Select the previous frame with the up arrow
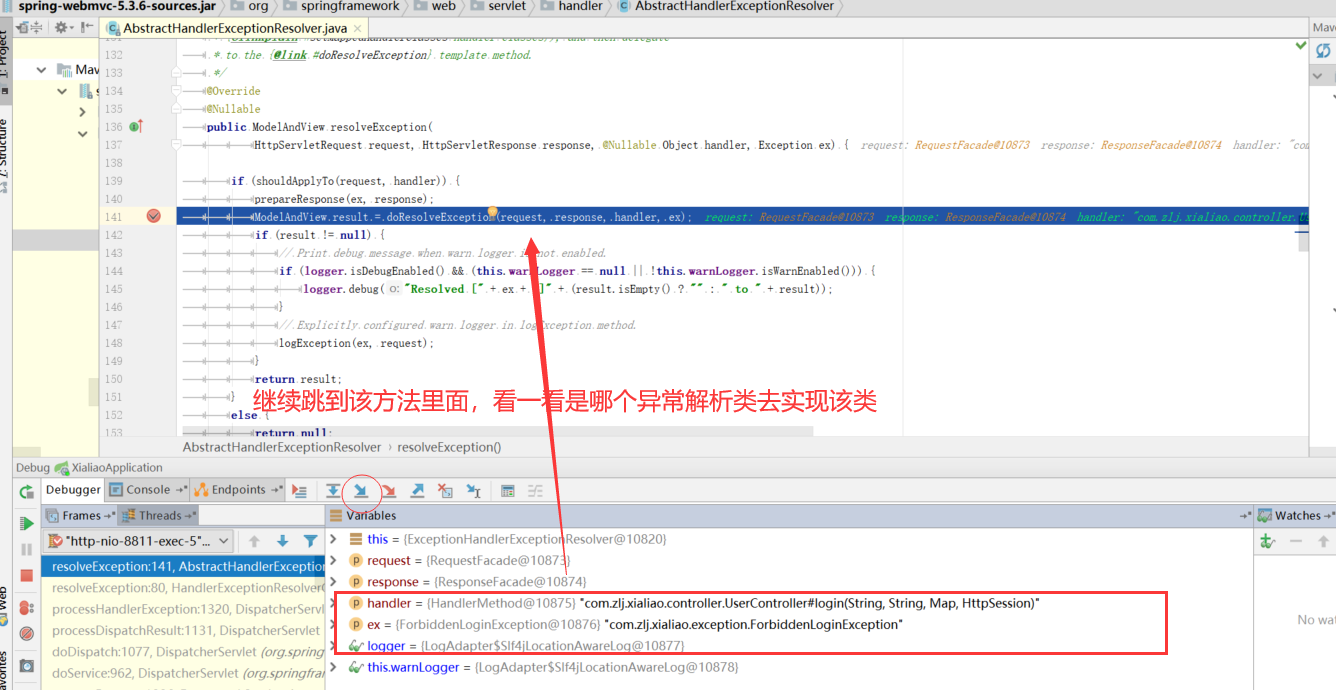Screen dimensions: 1336x690 click(254, 541)
